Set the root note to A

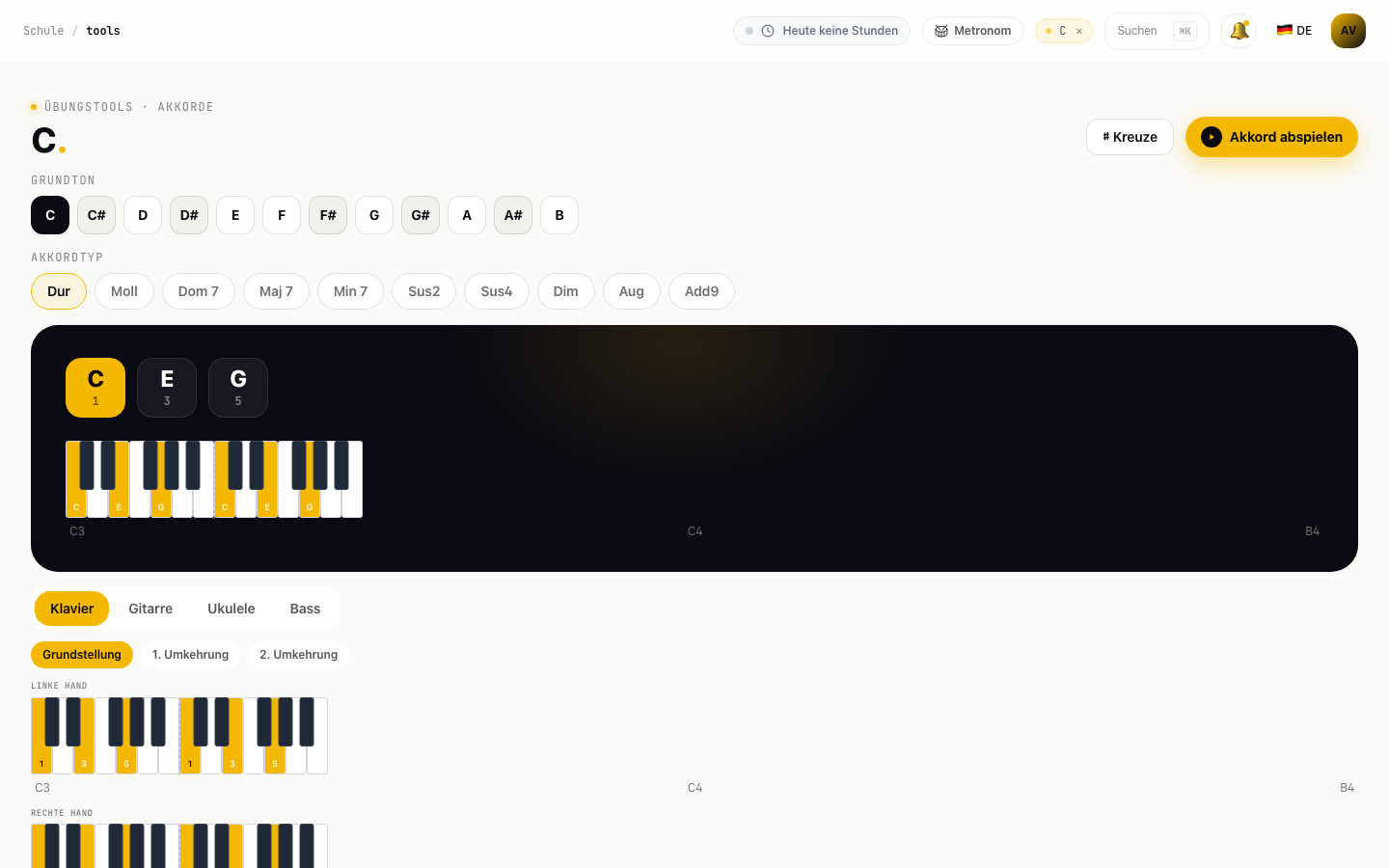pyautogui.click(x=467, y=215)
